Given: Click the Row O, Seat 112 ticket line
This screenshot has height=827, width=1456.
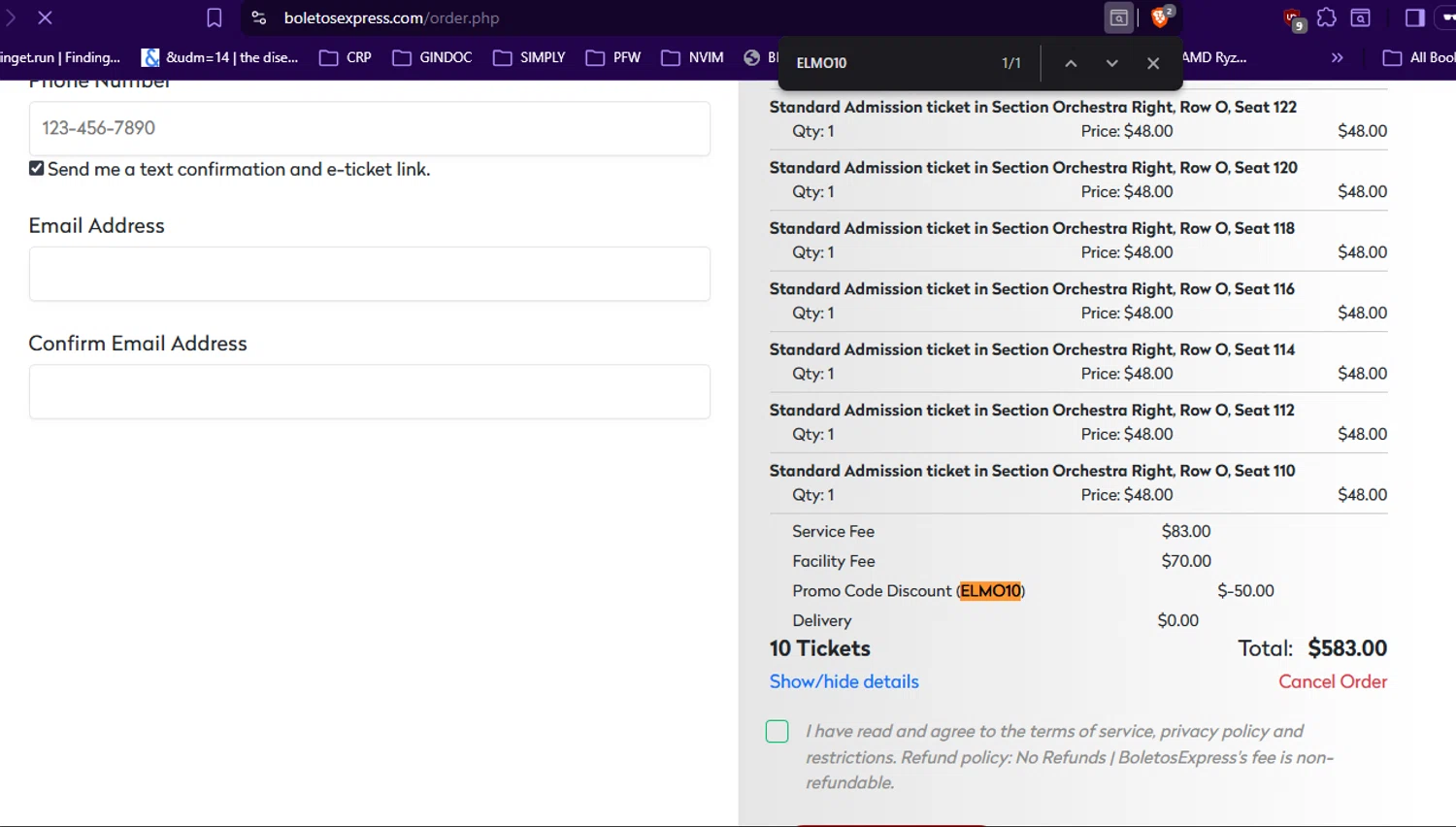Looking at the screenshot, I should click(x=1032, y=410).
